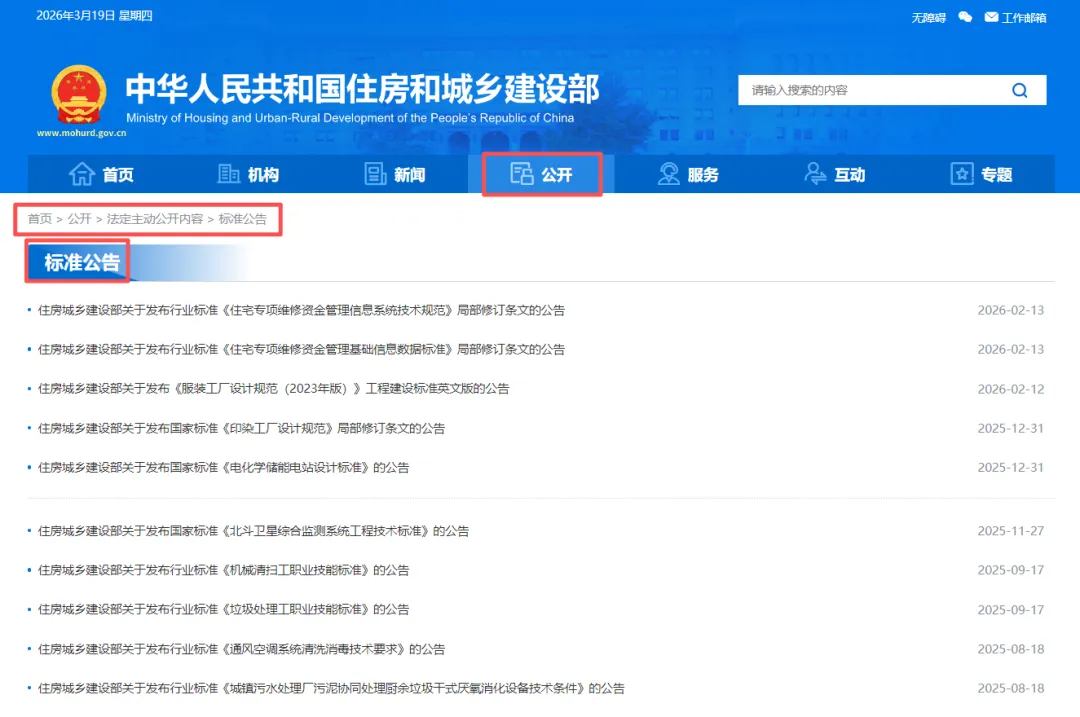
Task: Click the person-arrows icon beside 互动
Action: point(815,174)
